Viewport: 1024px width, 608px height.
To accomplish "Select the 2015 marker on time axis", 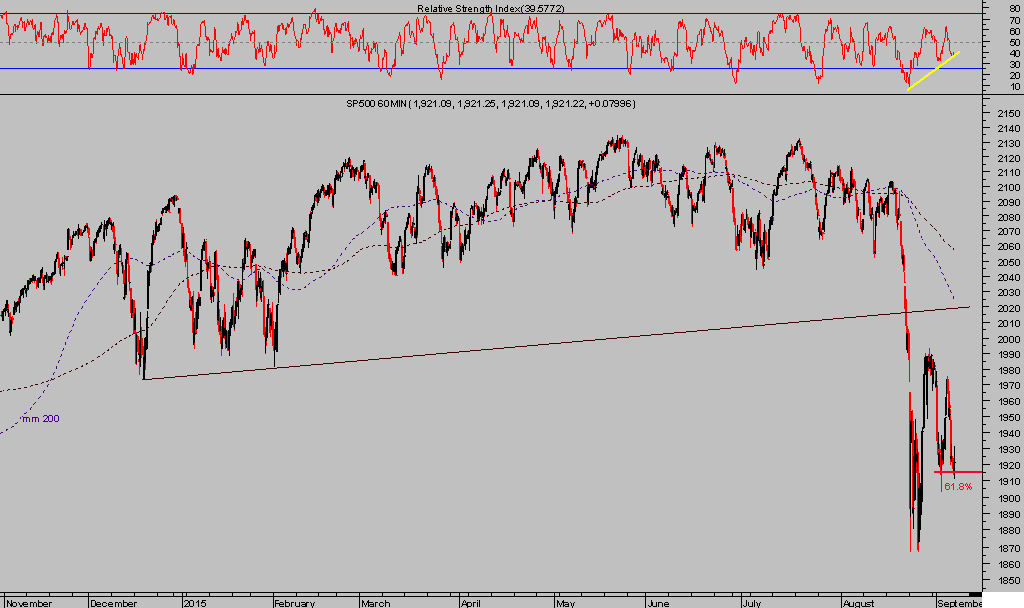I will pos(197,603).
